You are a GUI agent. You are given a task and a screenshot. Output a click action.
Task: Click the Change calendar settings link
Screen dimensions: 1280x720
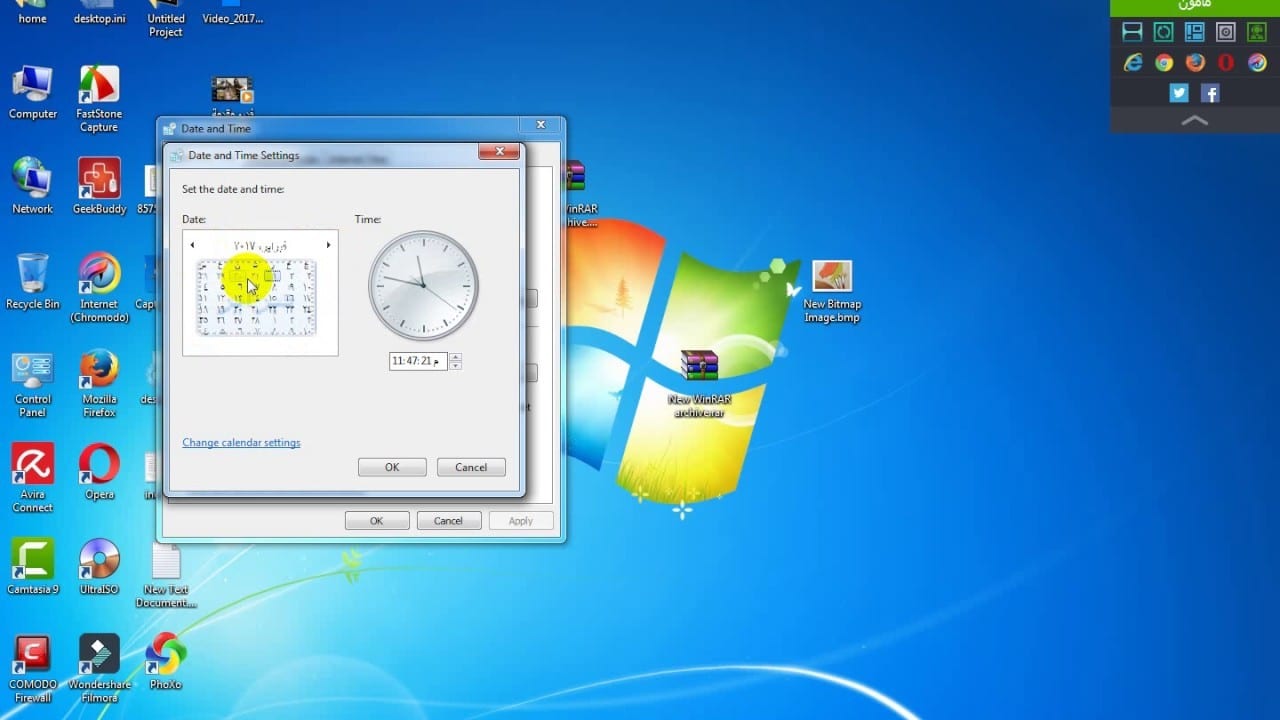tap(241, 443)
